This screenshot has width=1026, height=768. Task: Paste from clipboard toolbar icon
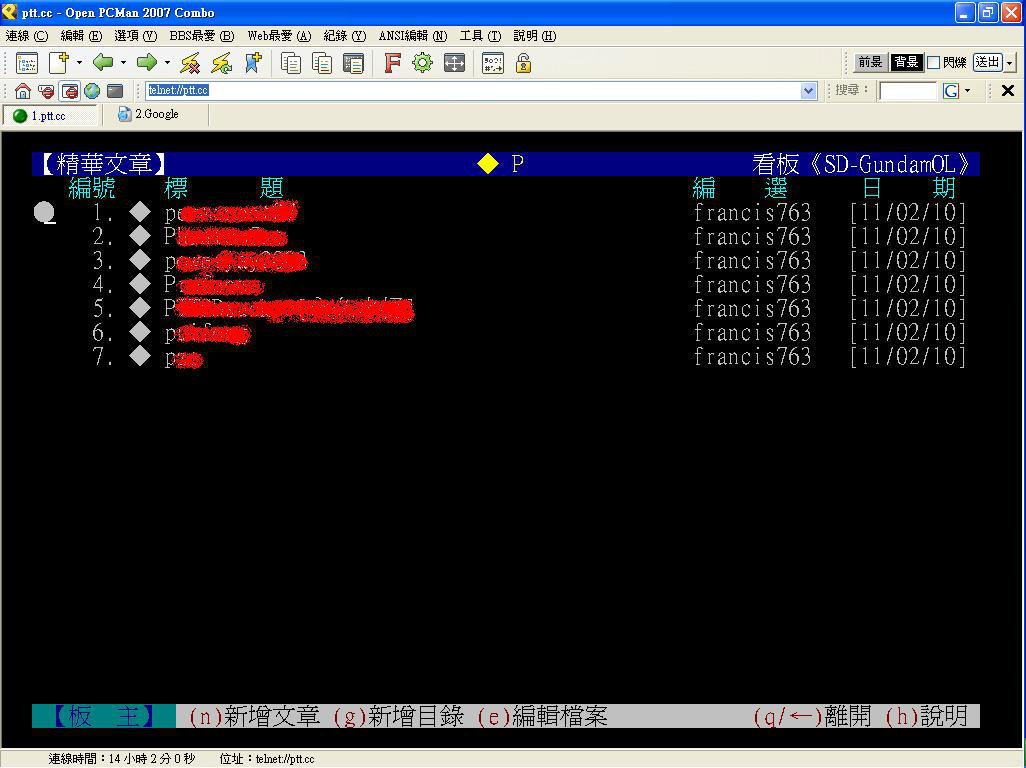353,63
